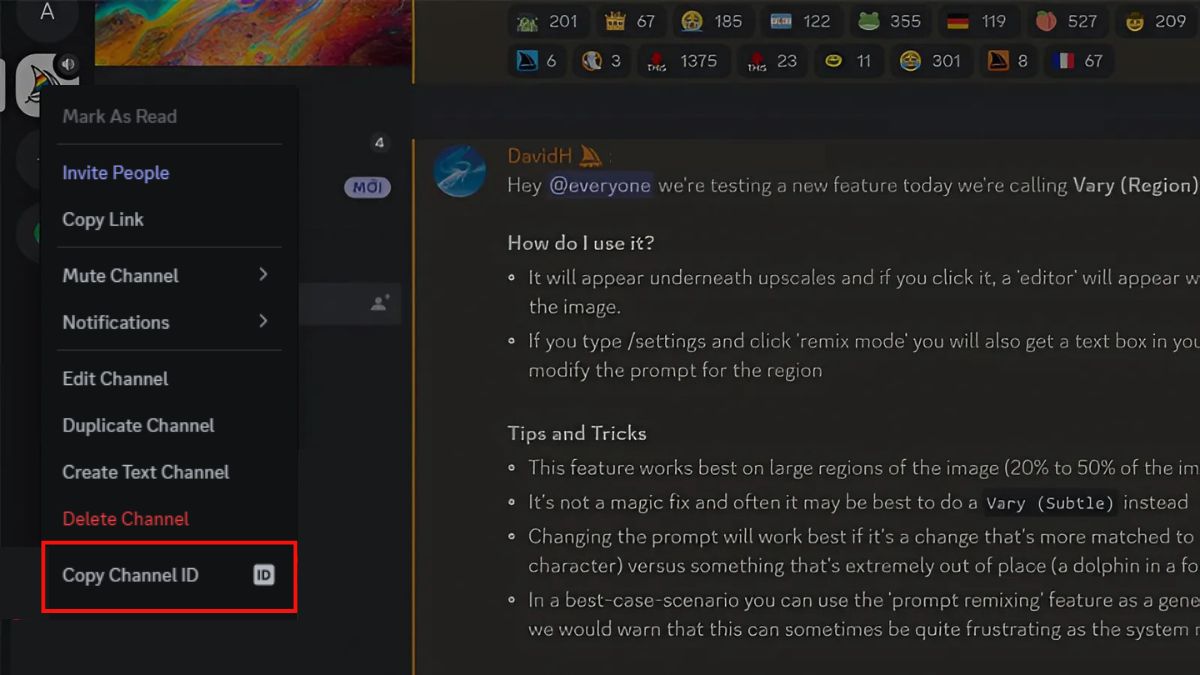Toggle the frog reaction with count 355

click(892, 21)
